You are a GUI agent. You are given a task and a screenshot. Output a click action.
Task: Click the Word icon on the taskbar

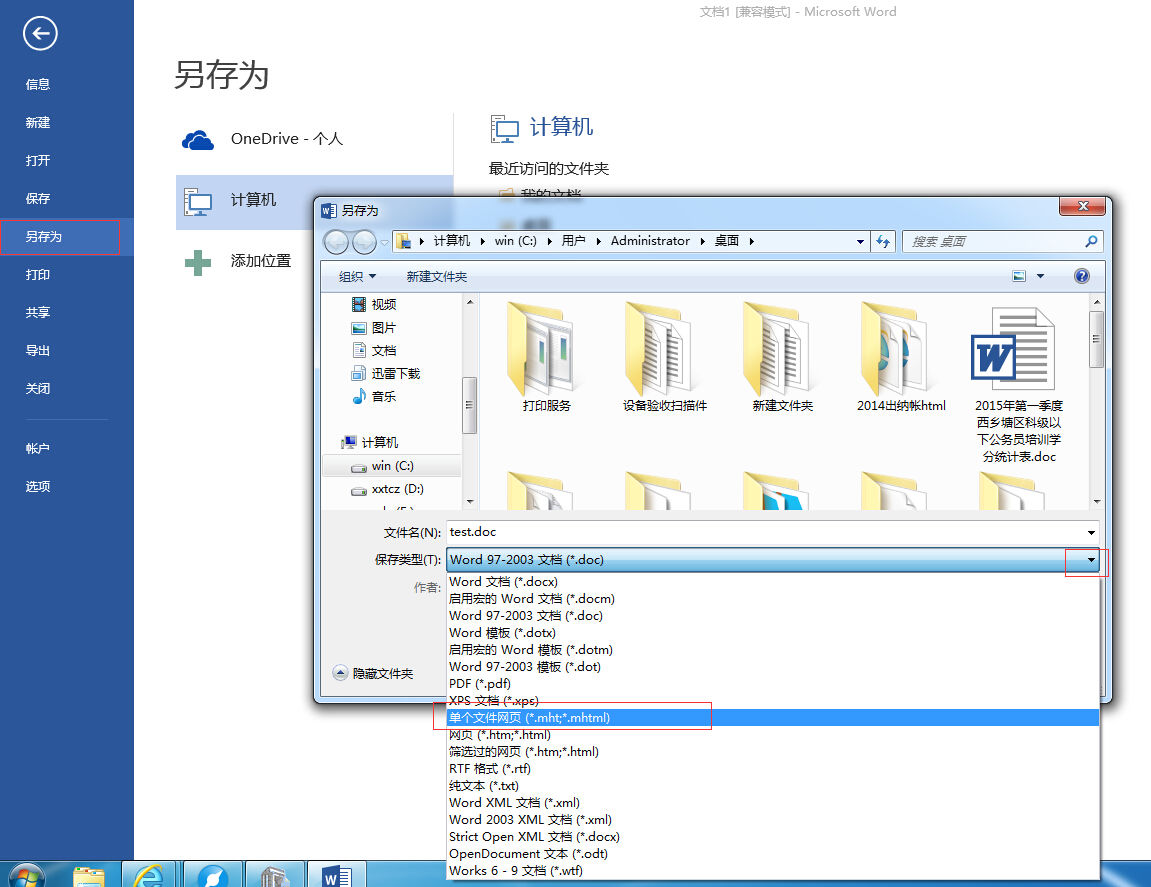click(x=336, y=875)
